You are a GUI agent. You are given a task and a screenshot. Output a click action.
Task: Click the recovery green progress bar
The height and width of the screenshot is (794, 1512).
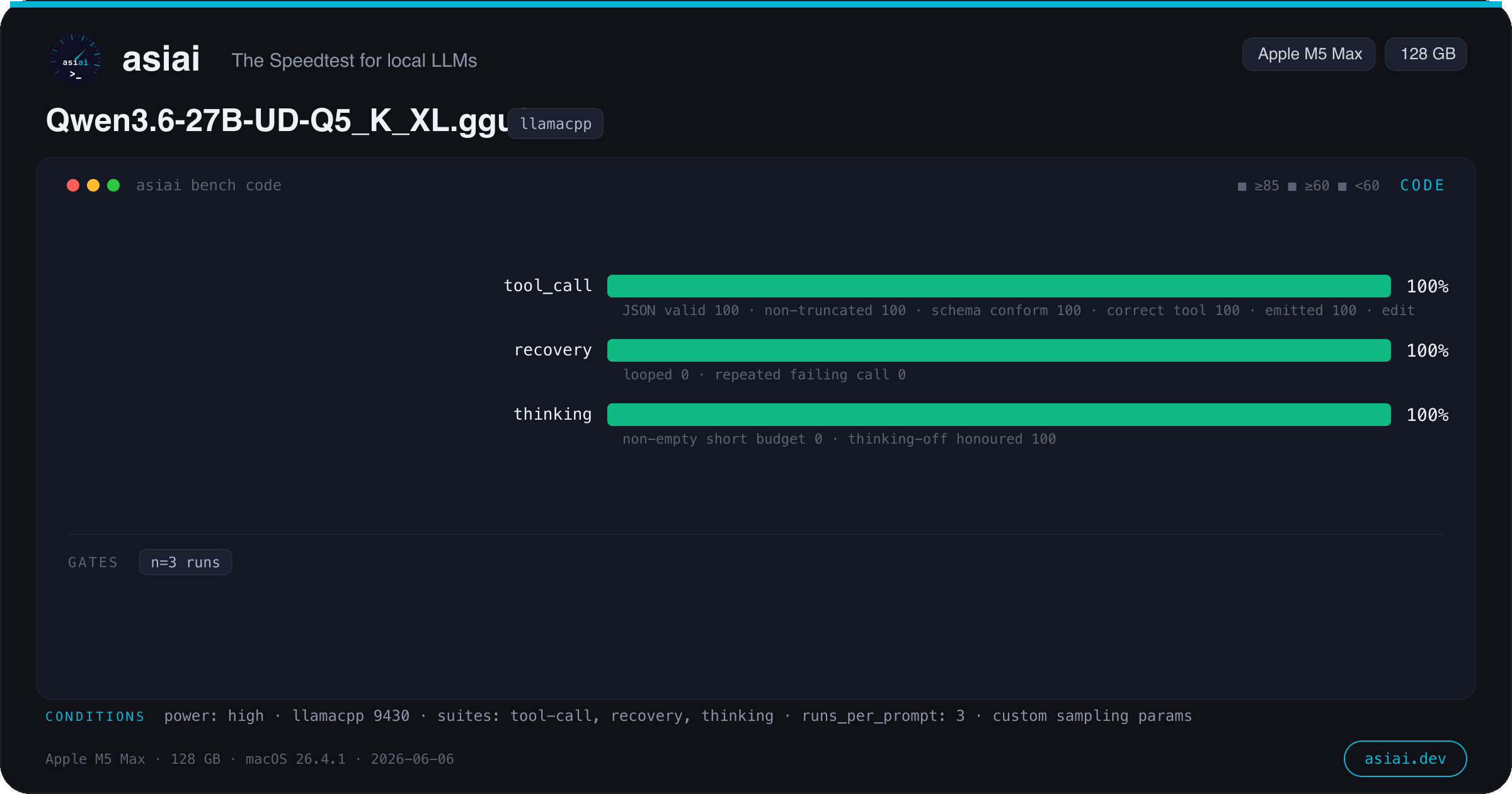(999, 350)
